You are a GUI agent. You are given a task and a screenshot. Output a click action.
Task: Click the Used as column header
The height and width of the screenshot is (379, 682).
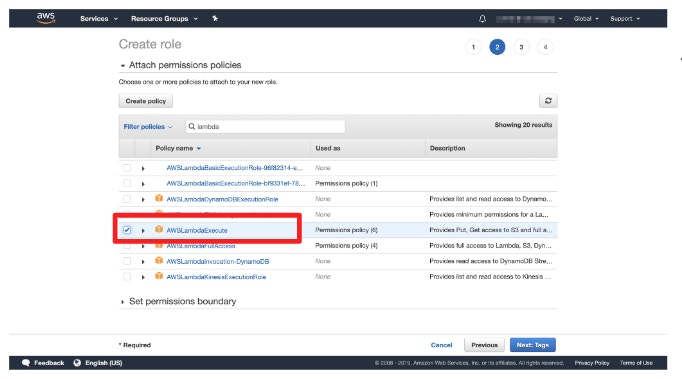[328, 148]
